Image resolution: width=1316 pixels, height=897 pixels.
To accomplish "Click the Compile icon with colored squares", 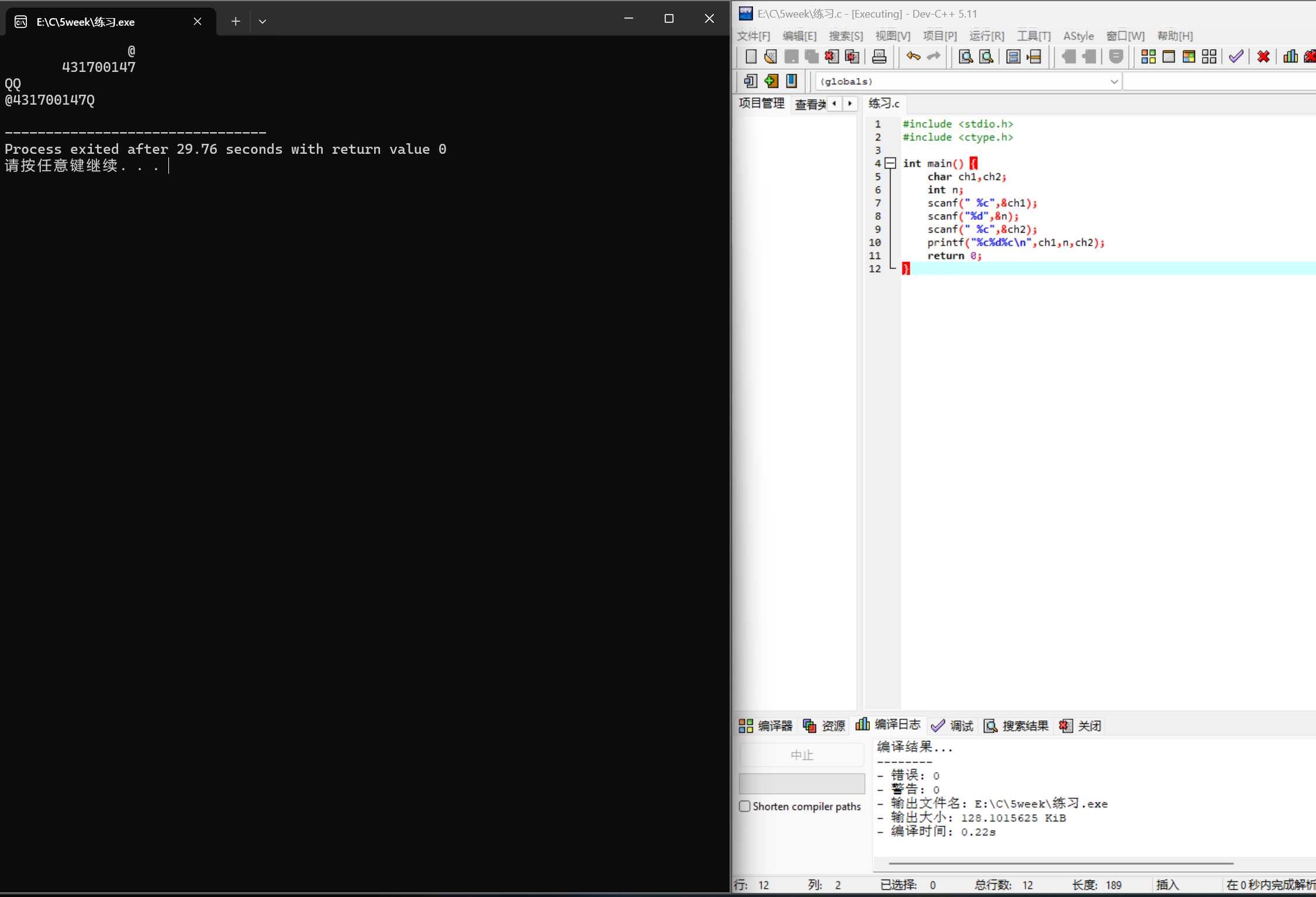I will 1148,57.
